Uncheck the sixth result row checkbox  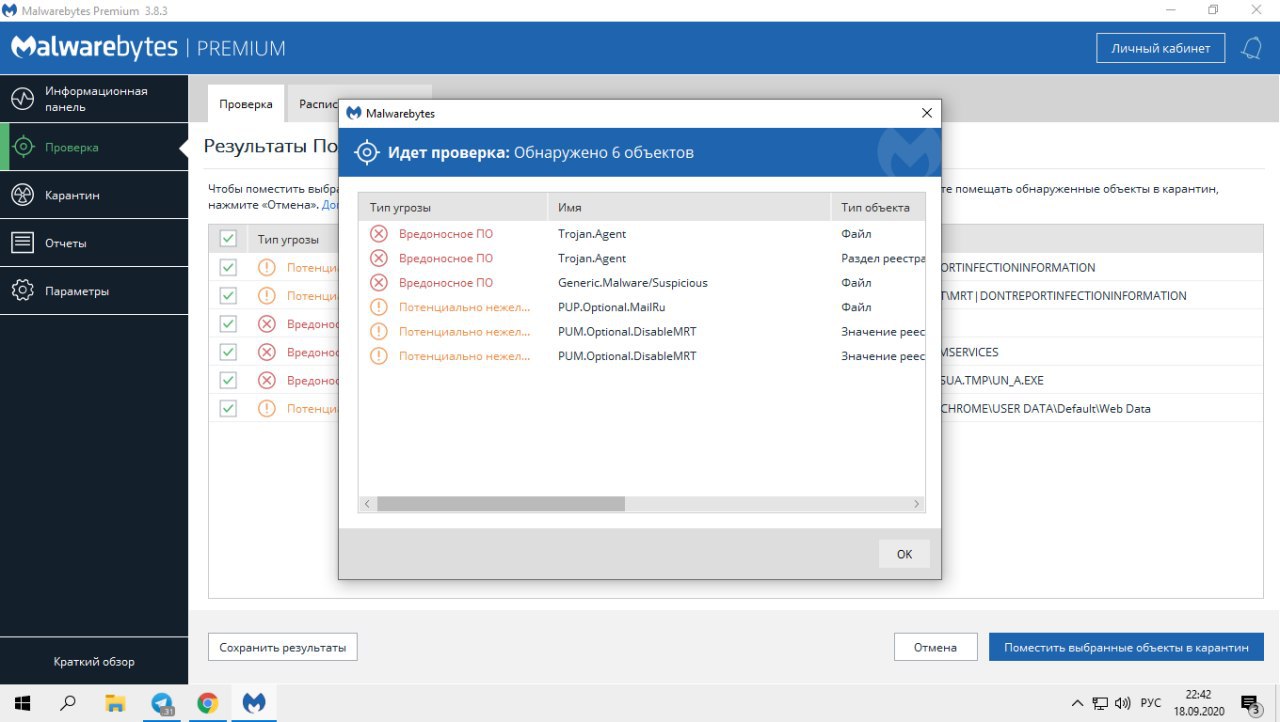pyautogui.click(x=228, y=408)
